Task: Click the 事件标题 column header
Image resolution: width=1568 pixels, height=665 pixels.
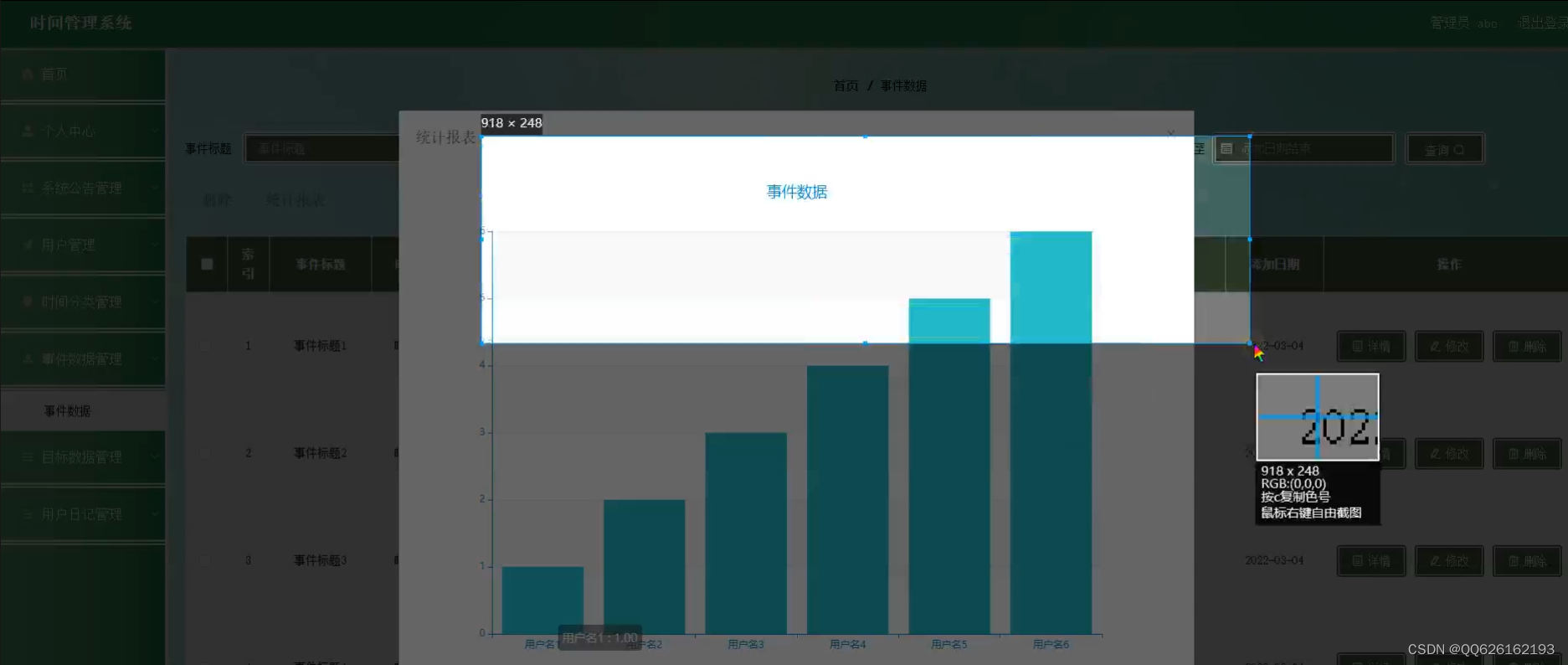Action: 320,264
